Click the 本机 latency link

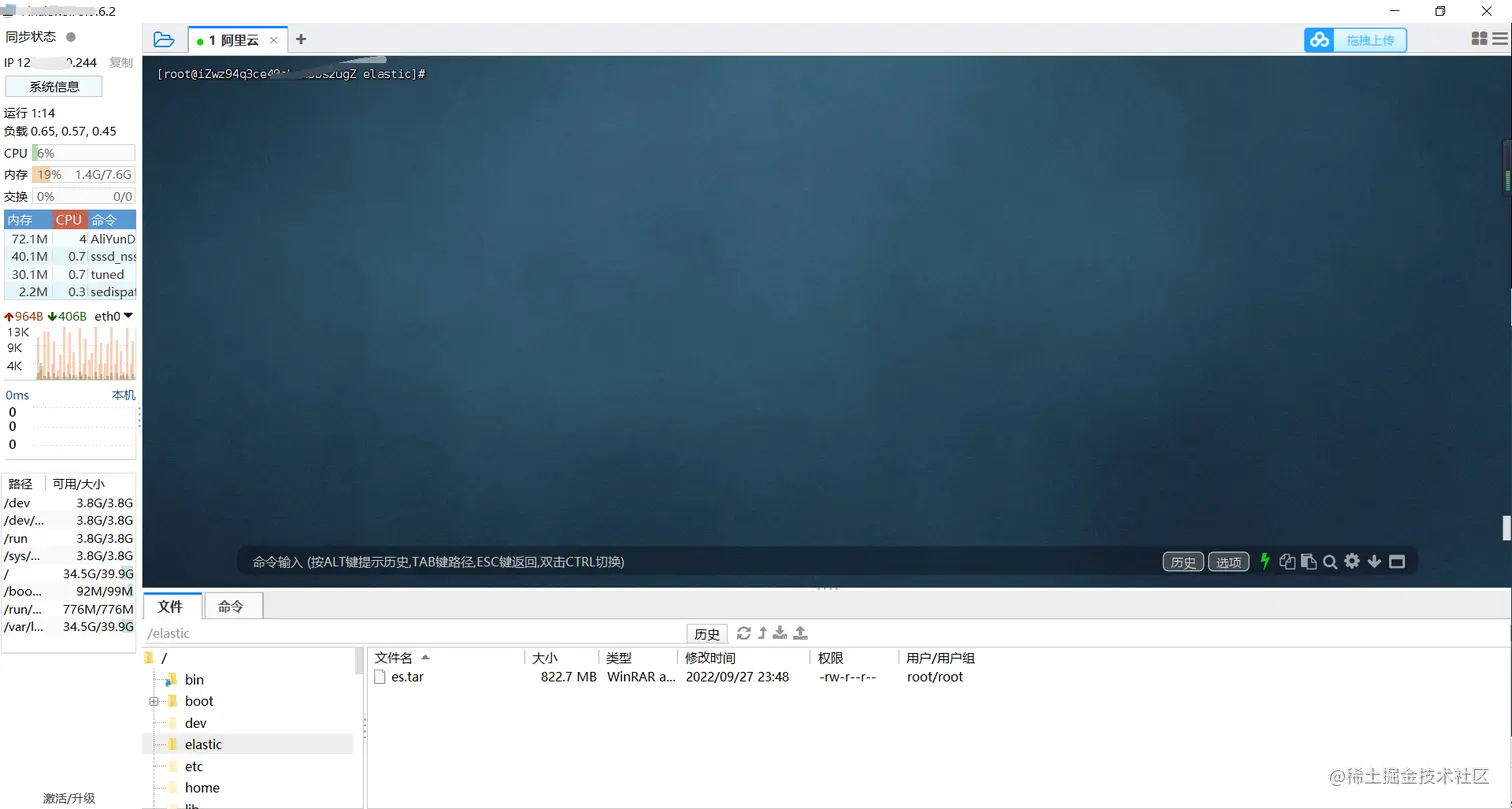tap(123, 395)
